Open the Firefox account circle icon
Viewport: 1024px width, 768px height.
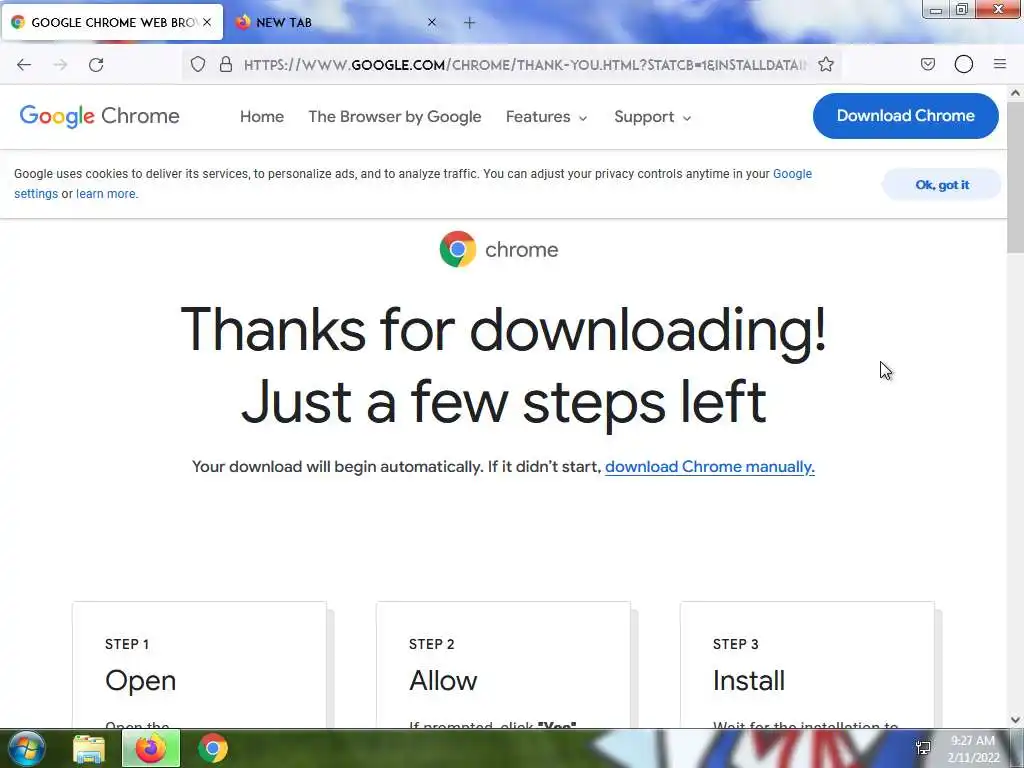click(x=964, y=64)
